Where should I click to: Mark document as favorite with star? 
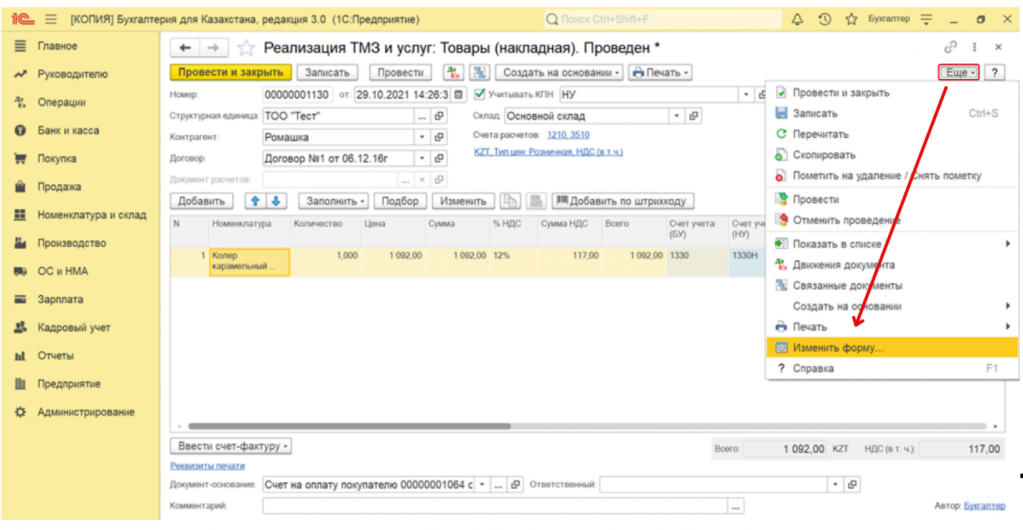click(x=246, y=48)
